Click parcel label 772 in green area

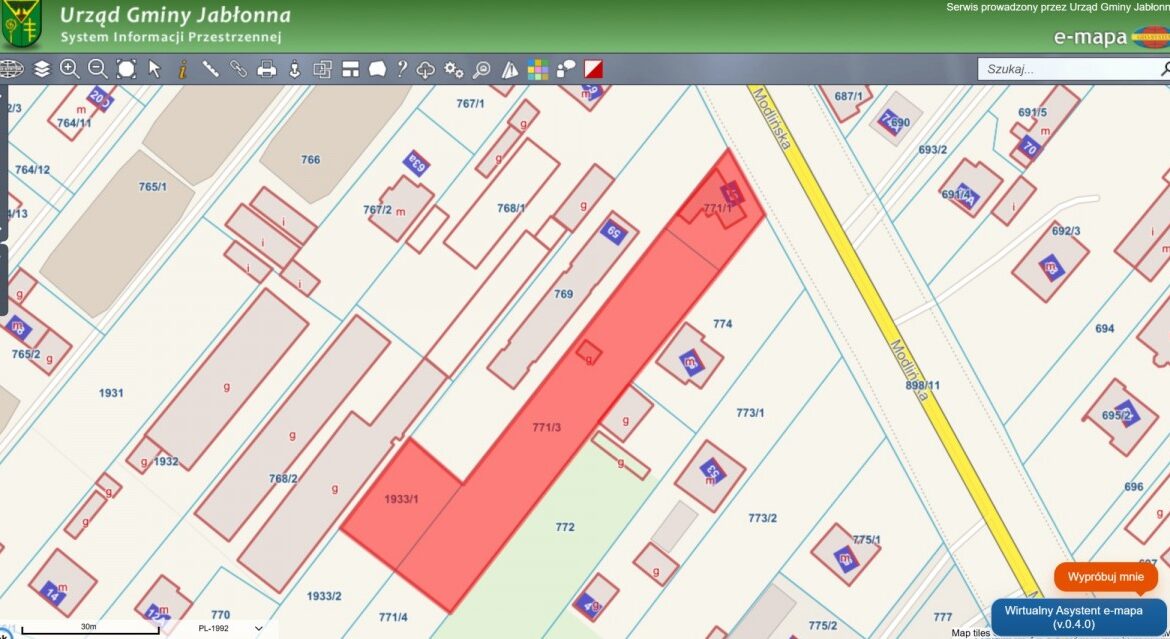click(565, 527)
